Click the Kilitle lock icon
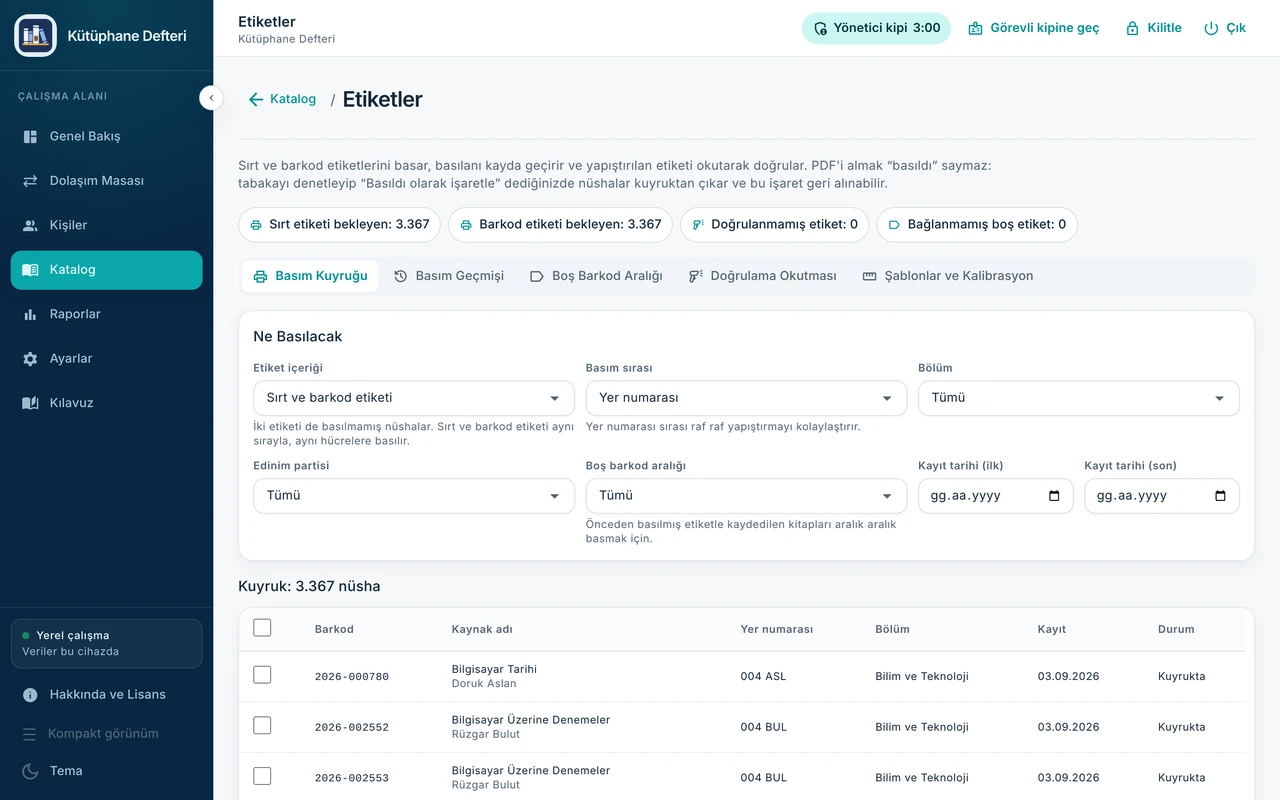This screenshot has height=800, width=1280. (1132, 28)
